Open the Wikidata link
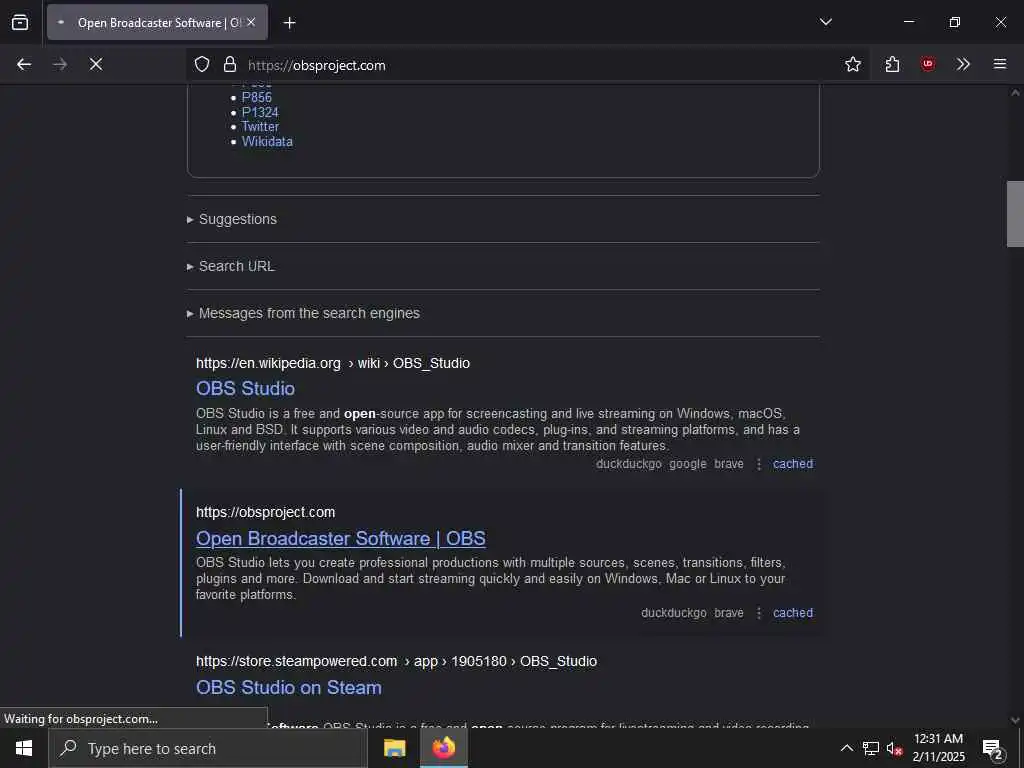 [267, 142]
